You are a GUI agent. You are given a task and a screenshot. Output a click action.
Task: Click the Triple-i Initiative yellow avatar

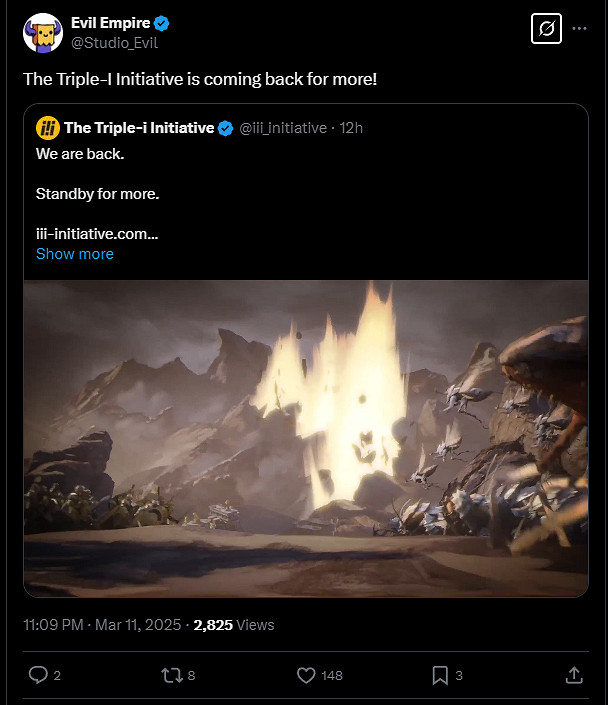pos(47,128)
